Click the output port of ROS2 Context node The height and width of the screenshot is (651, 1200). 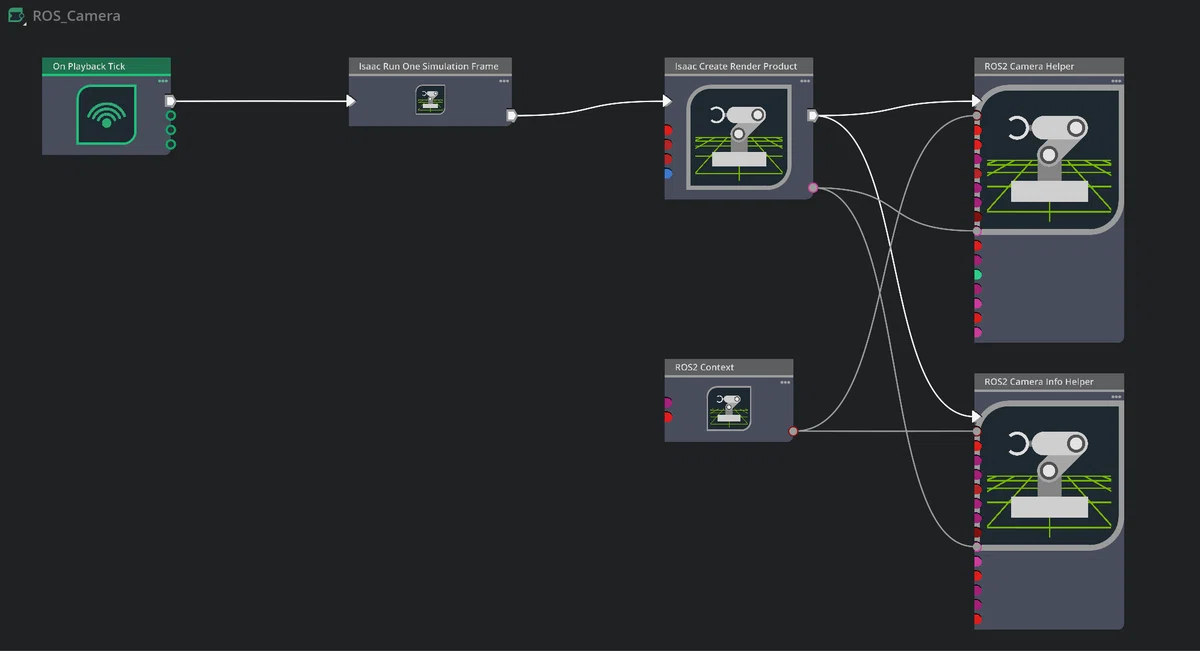click(x=793, y=431)
